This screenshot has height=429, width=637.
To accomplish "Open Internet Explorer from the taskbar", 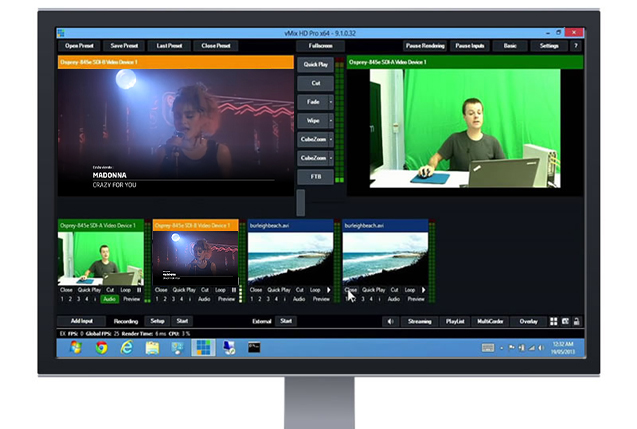I will click(126, 347).
